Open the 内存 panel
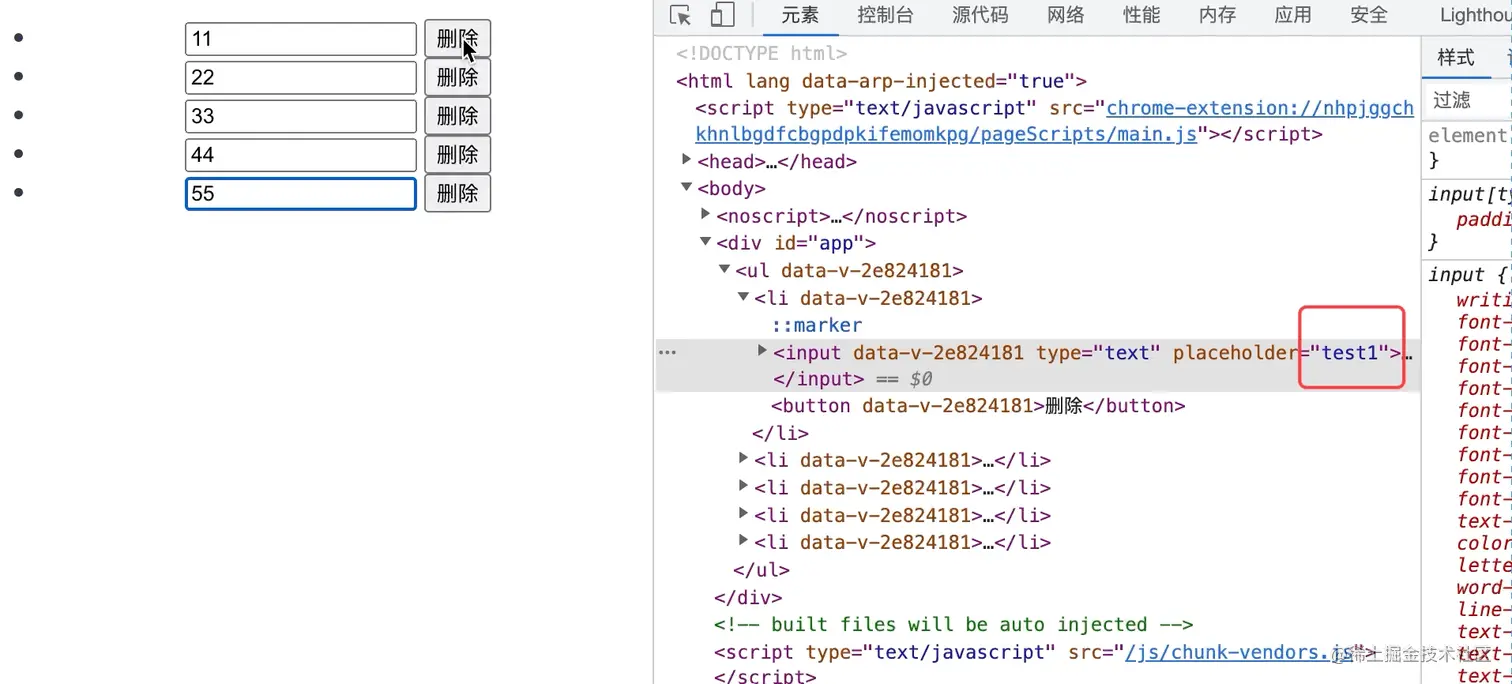1512x684 pixels. click(1216, 15)
